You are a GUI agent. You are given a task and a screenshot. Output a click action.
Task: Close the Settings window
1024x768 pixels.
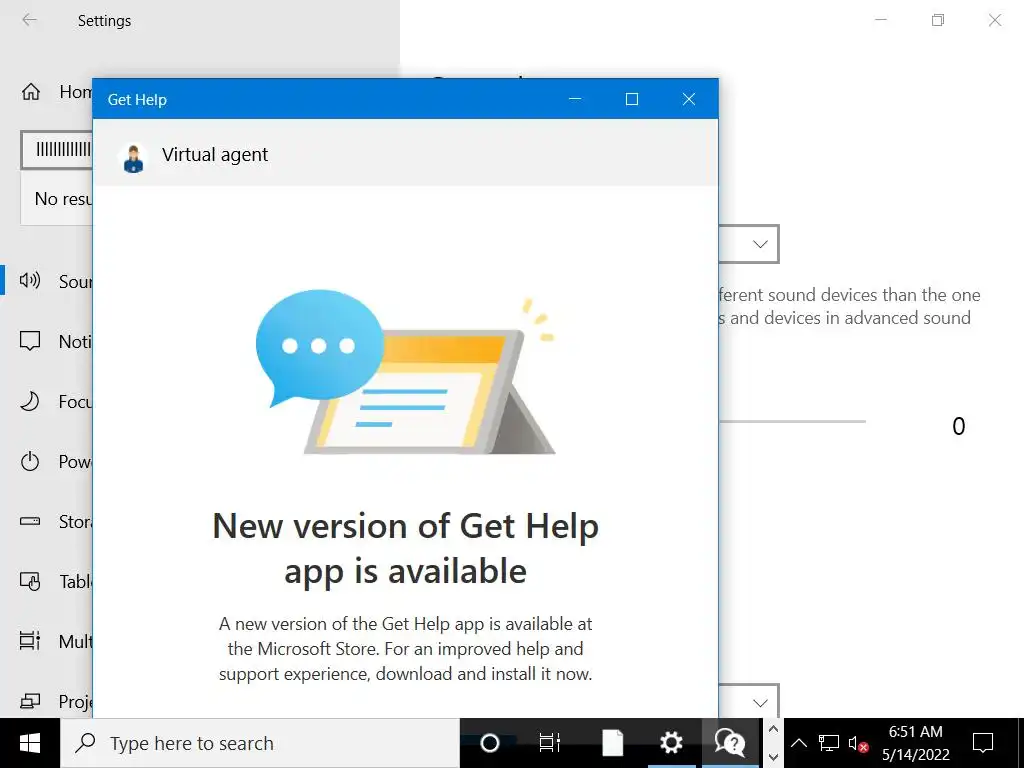point(995,20)
